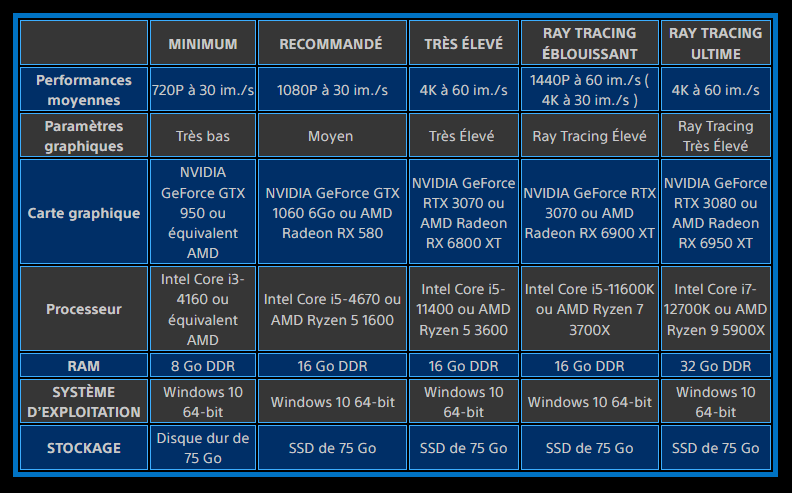Select the 1080P à 30 im./s cell
The width and height of the screenshot is (792, 493).
point(331,90)
